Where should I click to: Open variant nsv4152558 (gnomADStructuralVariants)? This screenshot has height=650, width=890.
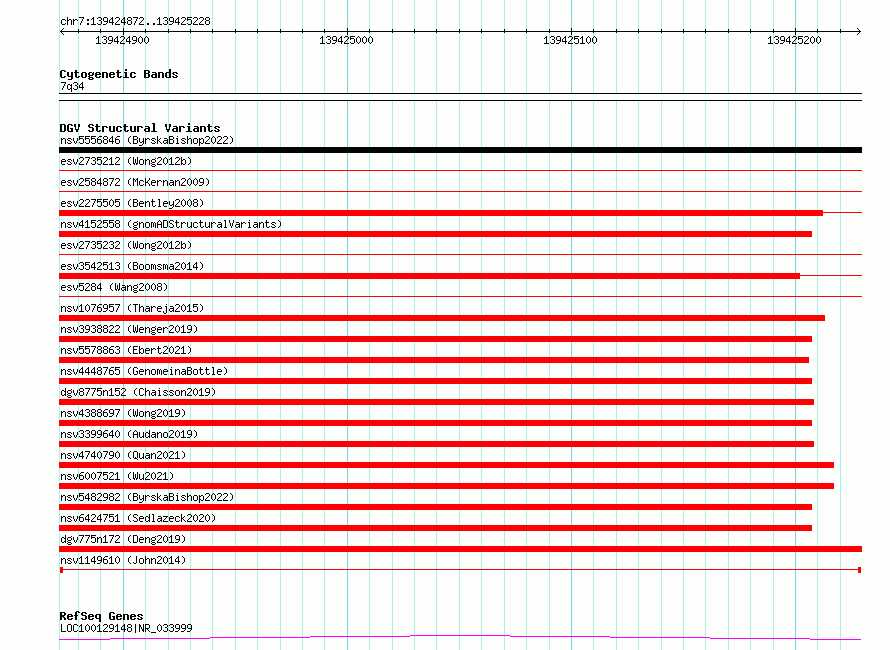(x=171, y=224)
